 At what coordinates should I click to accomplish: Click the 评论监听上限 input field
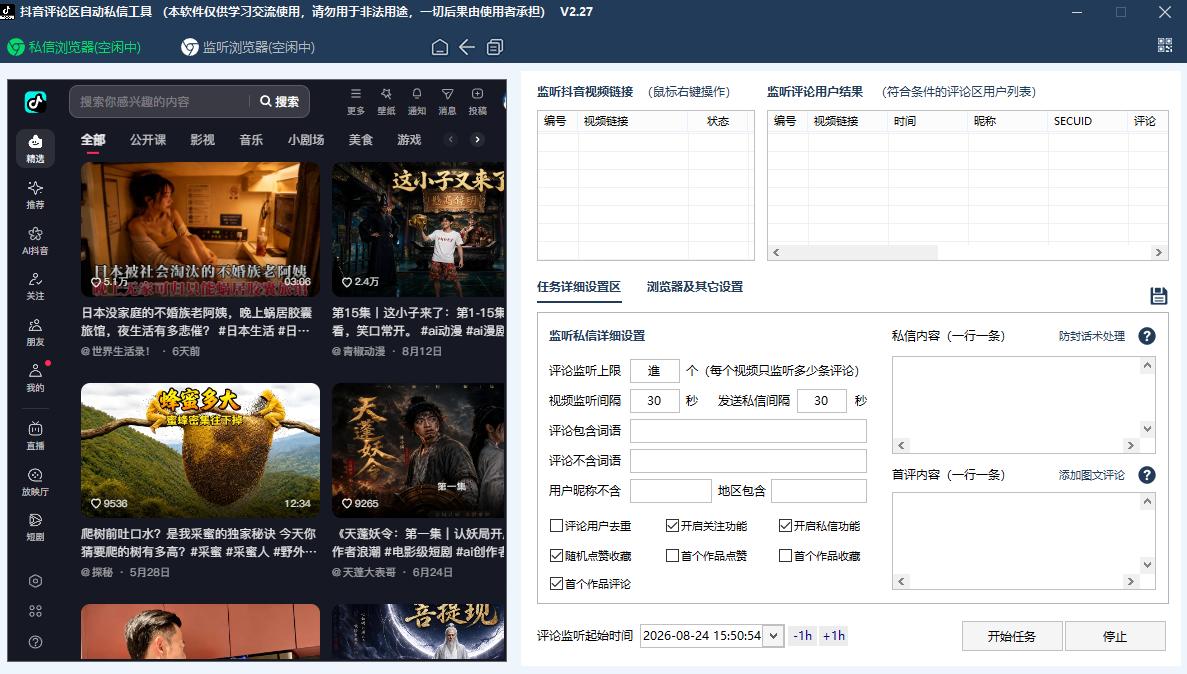point(654,370)
